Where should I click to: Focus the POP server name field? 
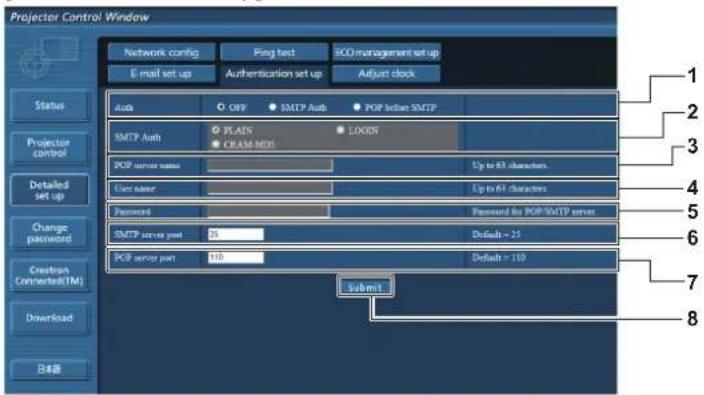pos(270,165)
